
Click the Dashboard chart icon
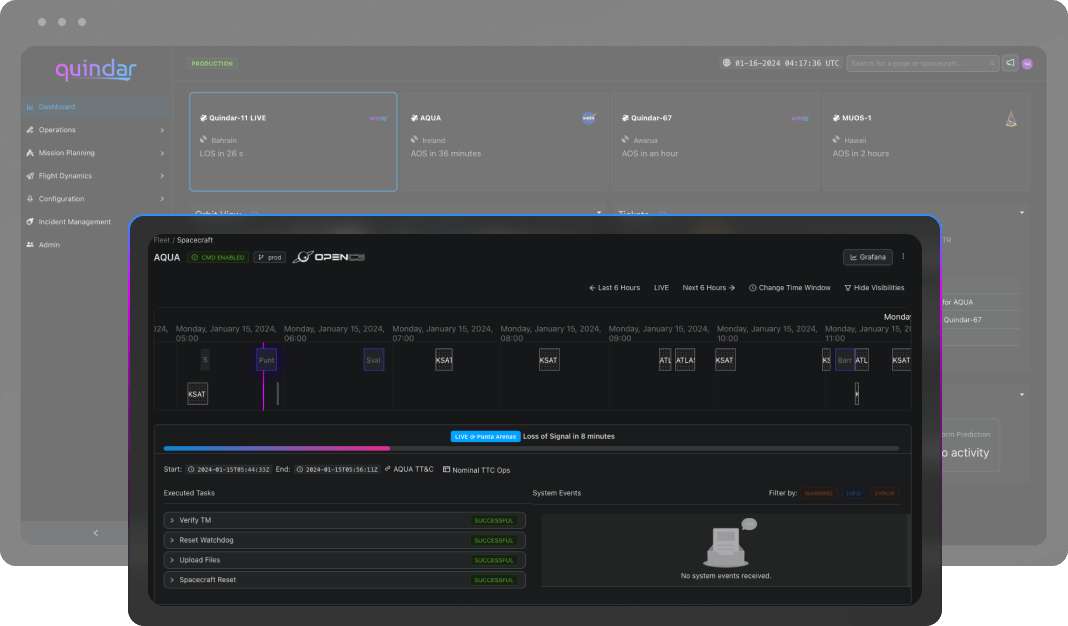[x=30, y=107]
